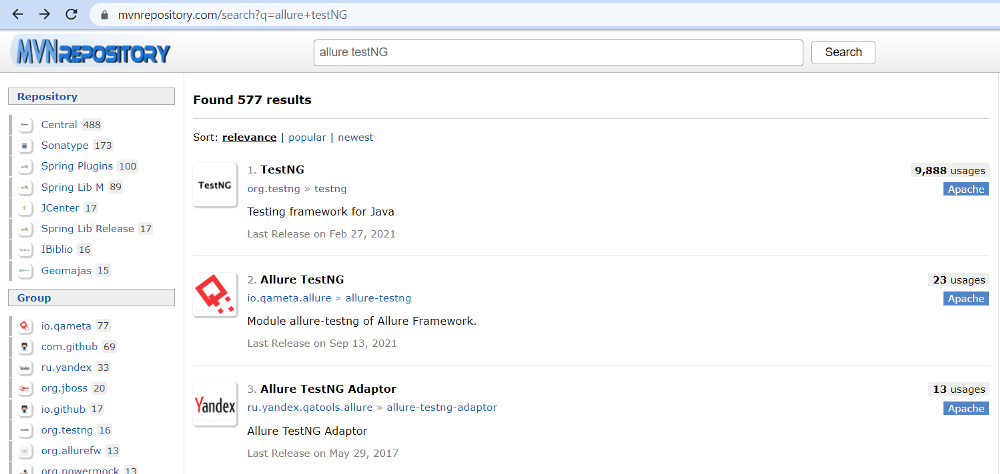Click the Spring Plugins repository icon
The height and width of the screenshot is (474, 1000).
[x=26, y=167]
